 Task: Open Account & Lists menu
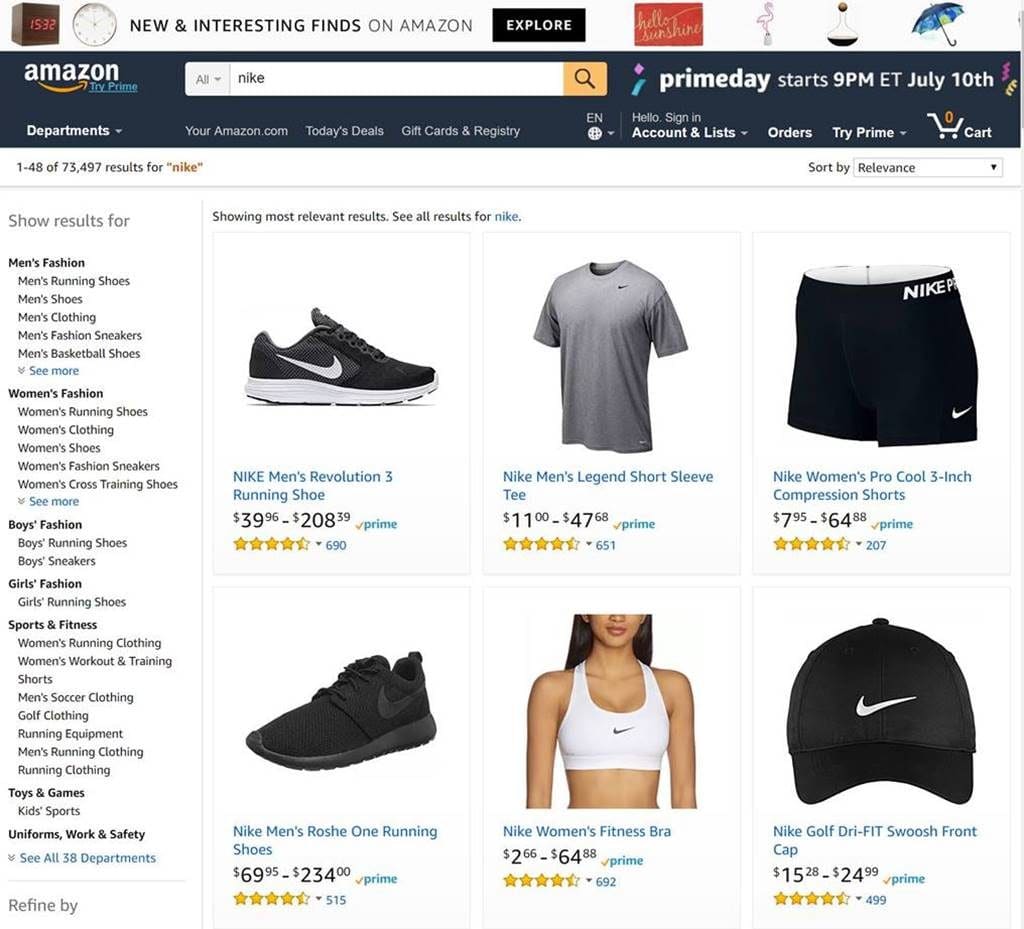coord(689,133)
